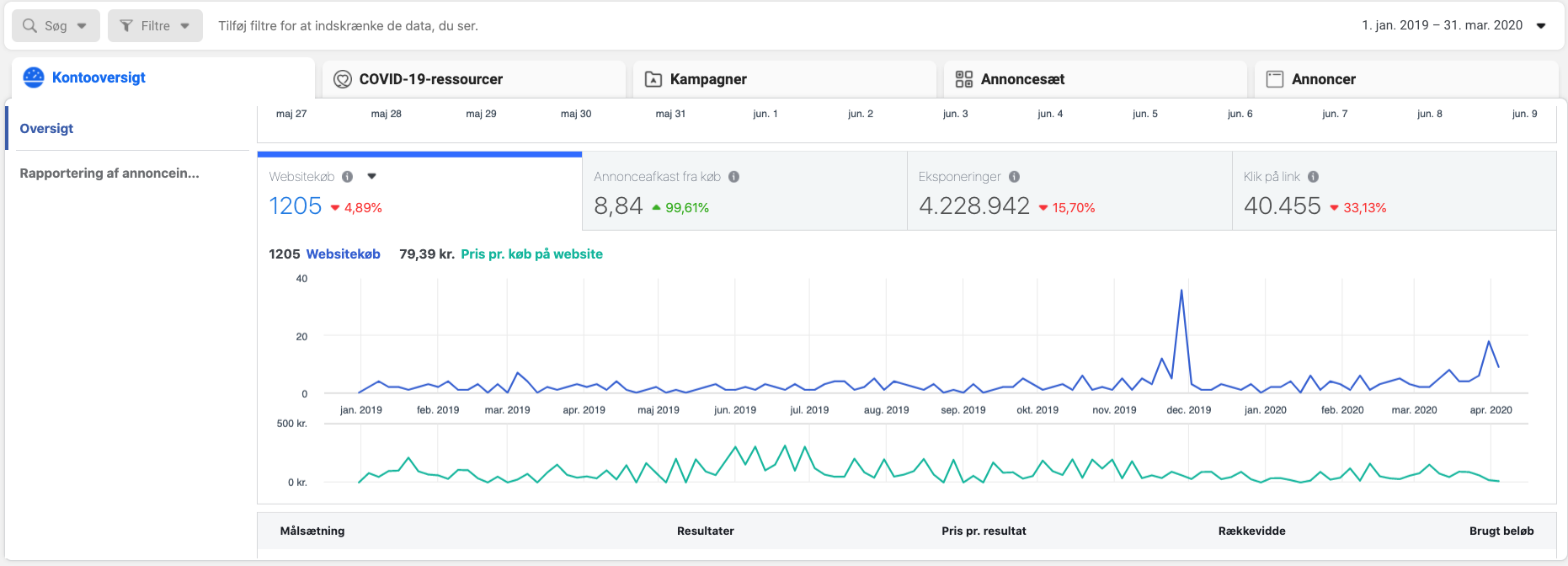This screenshot has width=1568, height=566.
Task: Click info icon beside Annonceafkast fra køb
Action: (734, 177)
